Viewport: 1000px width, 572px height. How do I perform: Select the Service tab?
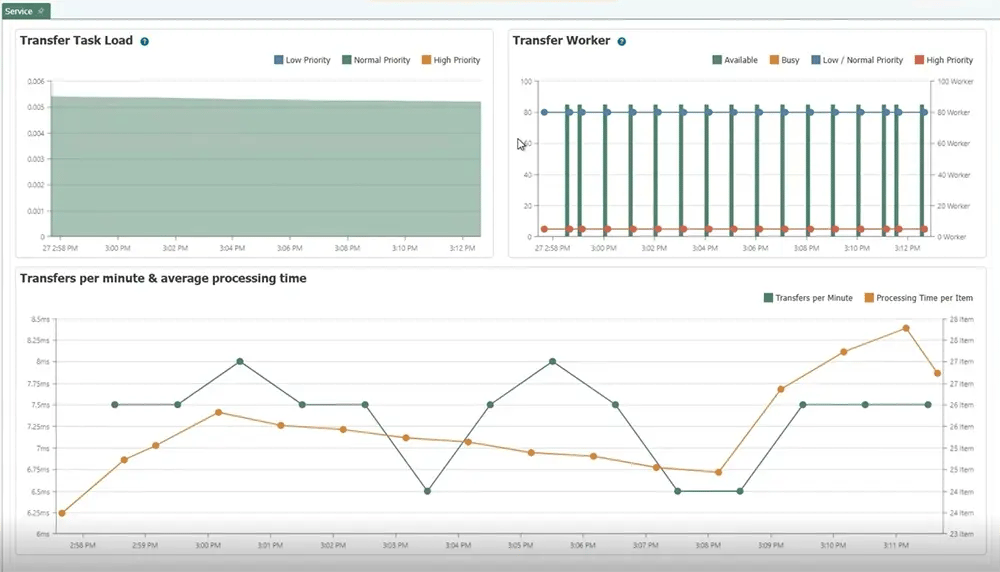point(20,10)
